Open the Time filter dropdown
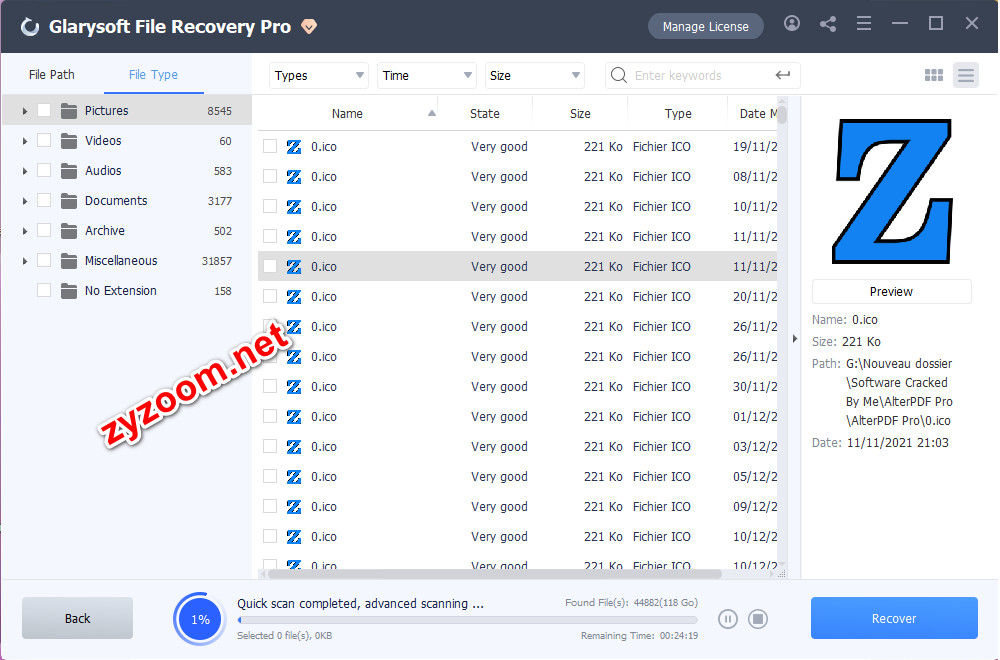1000x660 pixels. [427, 75]
